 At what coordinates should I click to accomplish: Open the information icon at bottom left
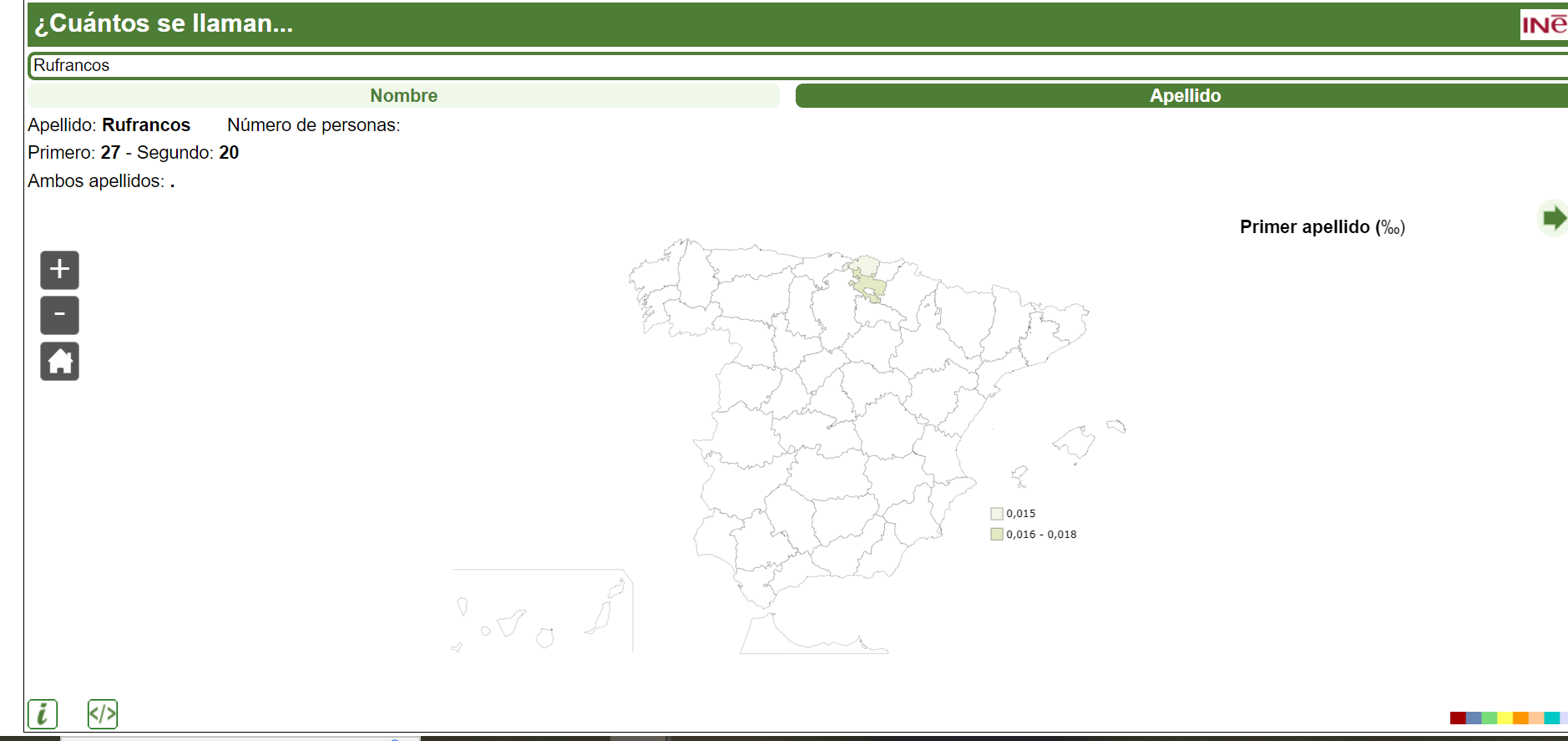(x=43, y=714)
